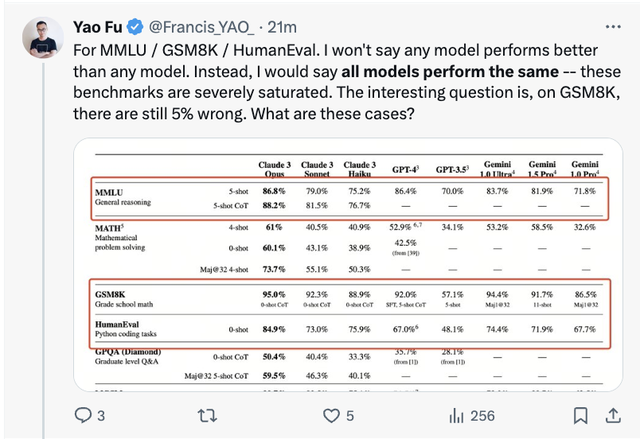Bookmark this tweet
Screen dimensions: 640x439
point(580,414)
